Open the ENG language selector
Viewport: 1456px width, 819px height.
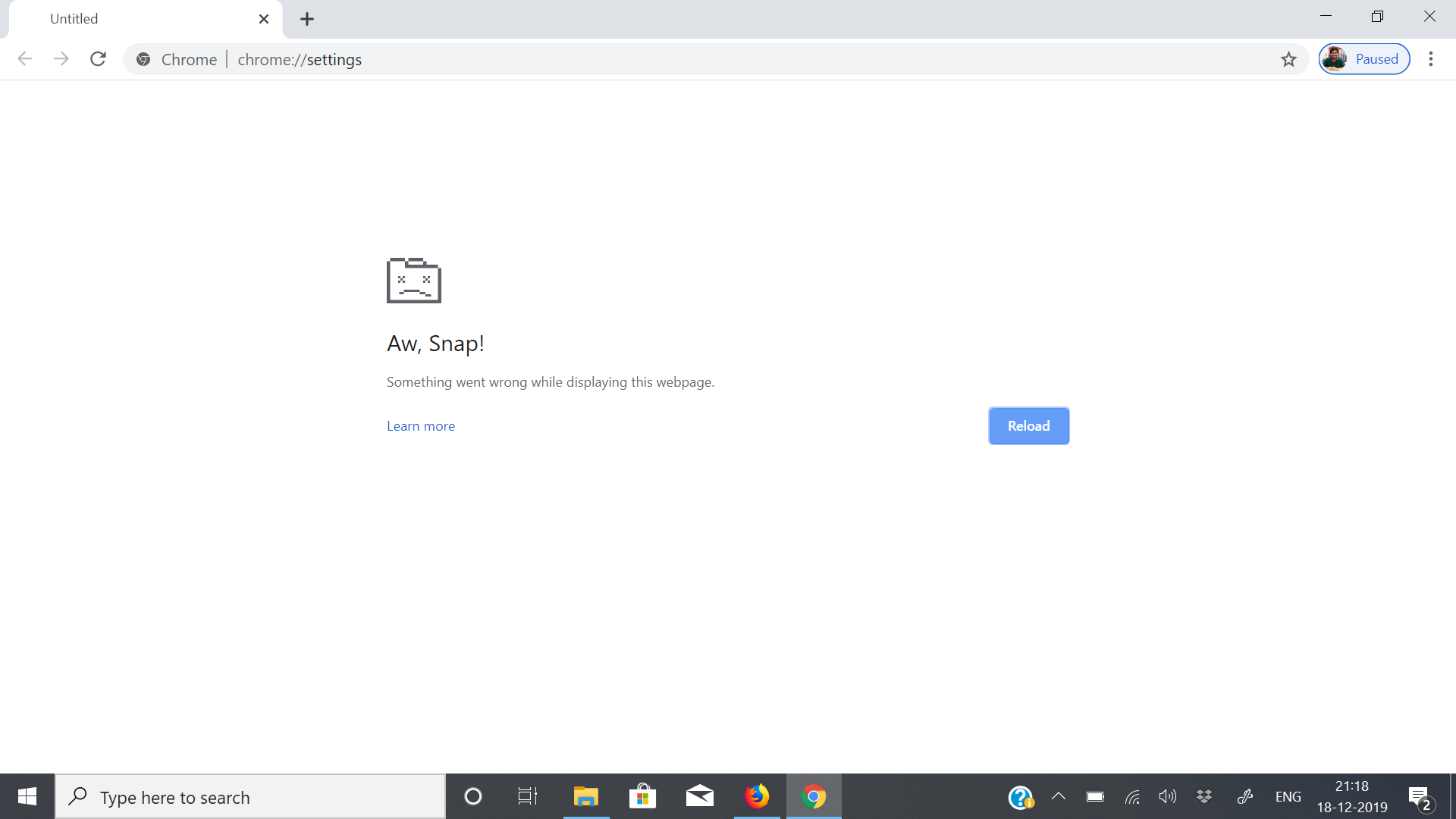(x=1288, y=796)
